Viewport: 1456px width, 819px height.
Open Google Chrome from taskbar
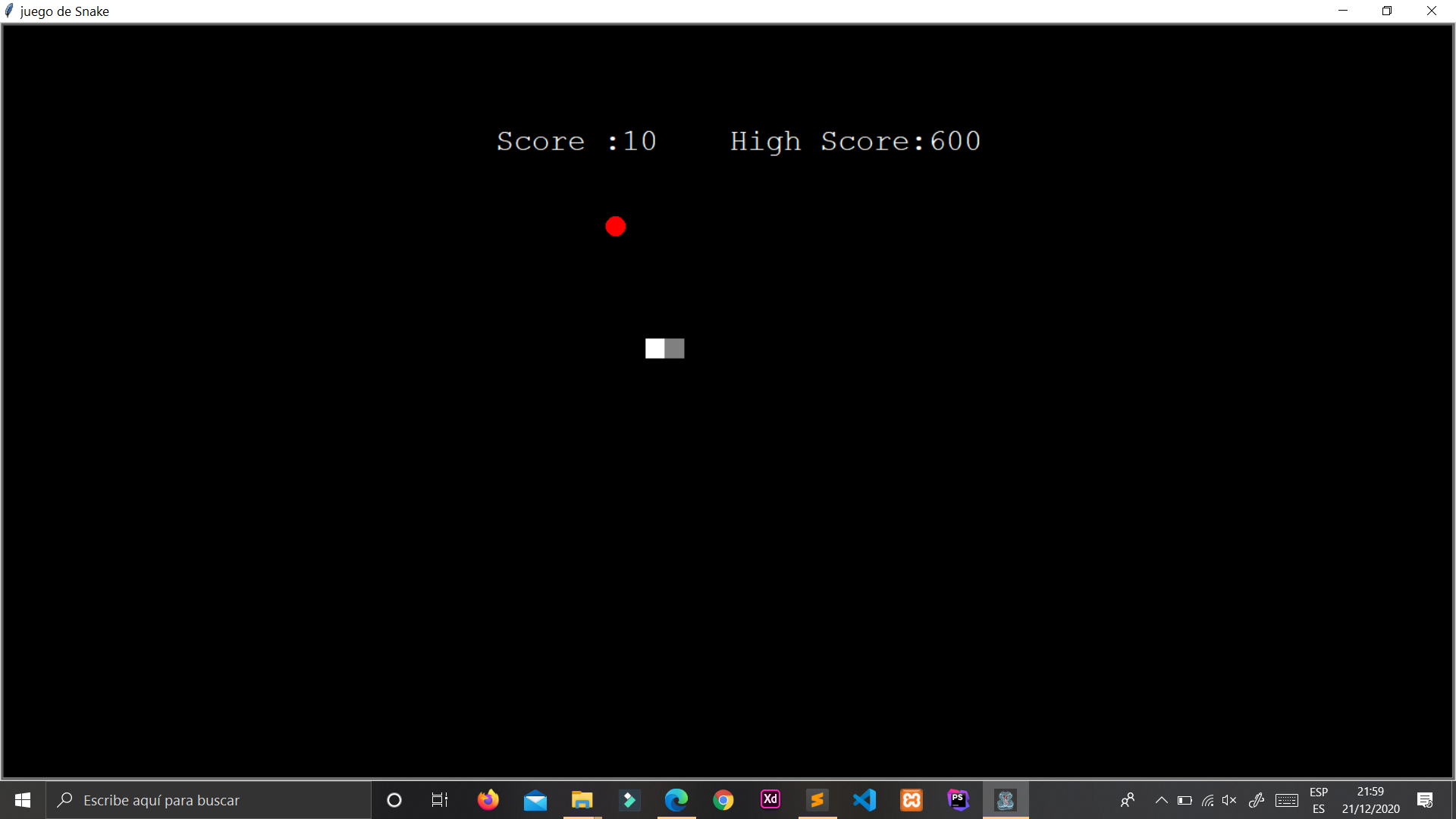723,800
